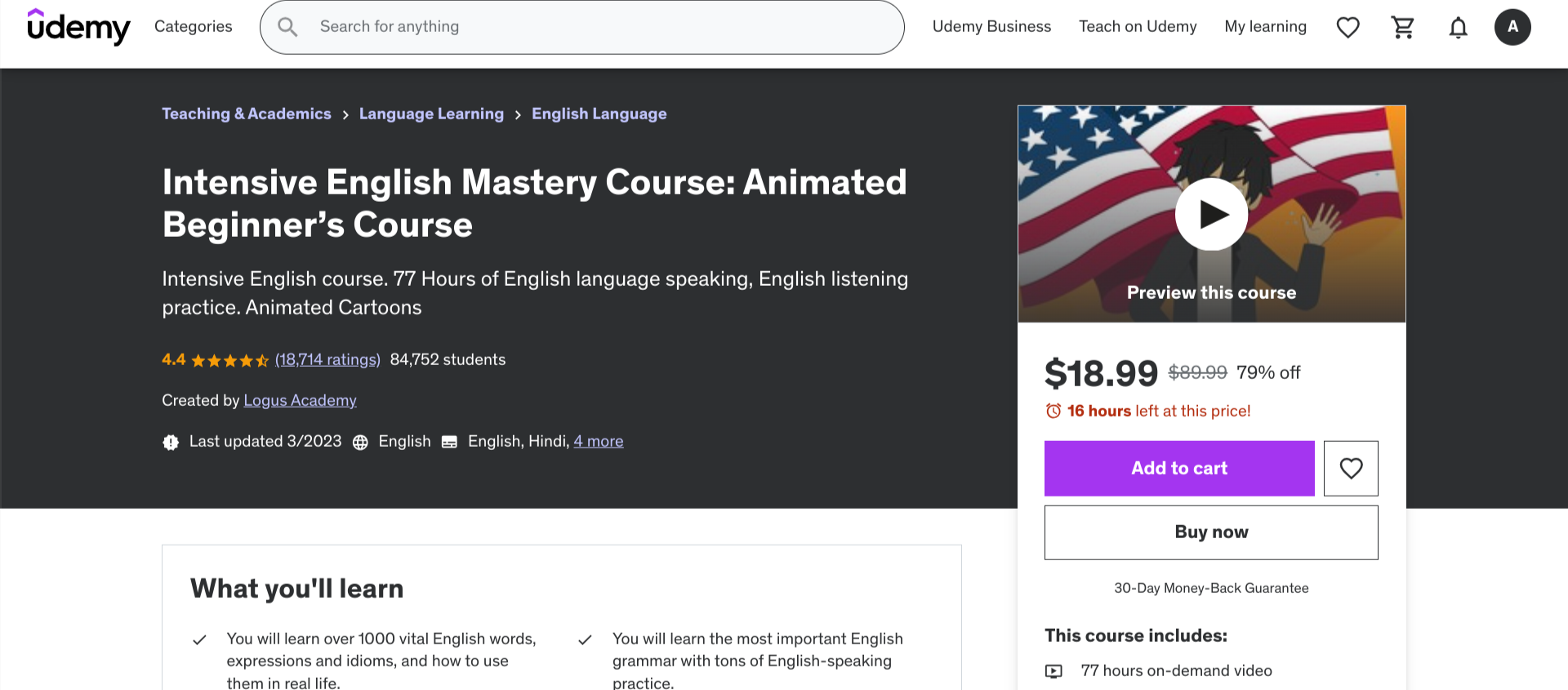Open Udemy Business menu item
Viewport: 1568px width, 690px height.
991,27
